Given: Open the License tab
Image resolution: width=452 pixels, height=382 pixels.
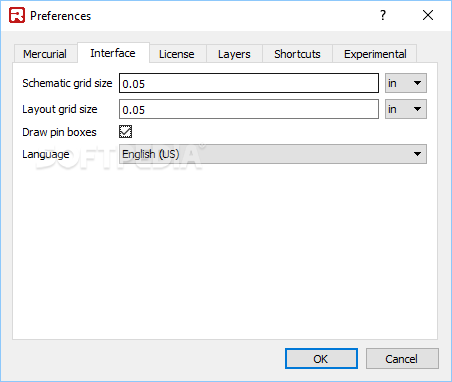Looking at the screenshot, I should 177,54.
